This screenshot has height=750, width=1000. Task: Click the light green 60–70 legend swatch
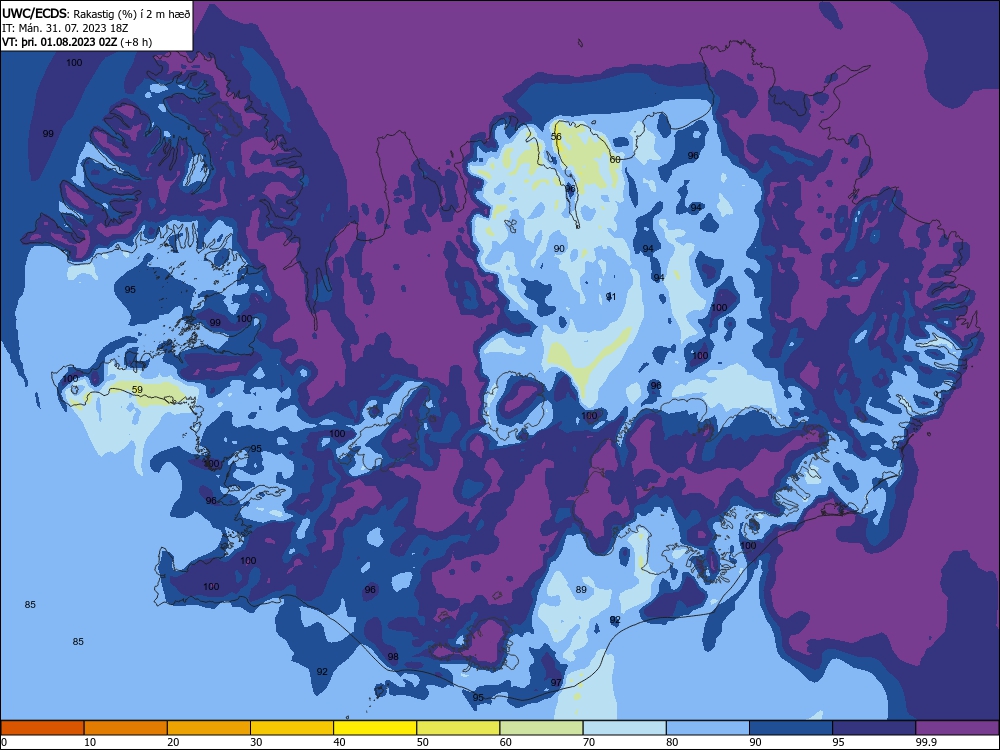point(541,728)
